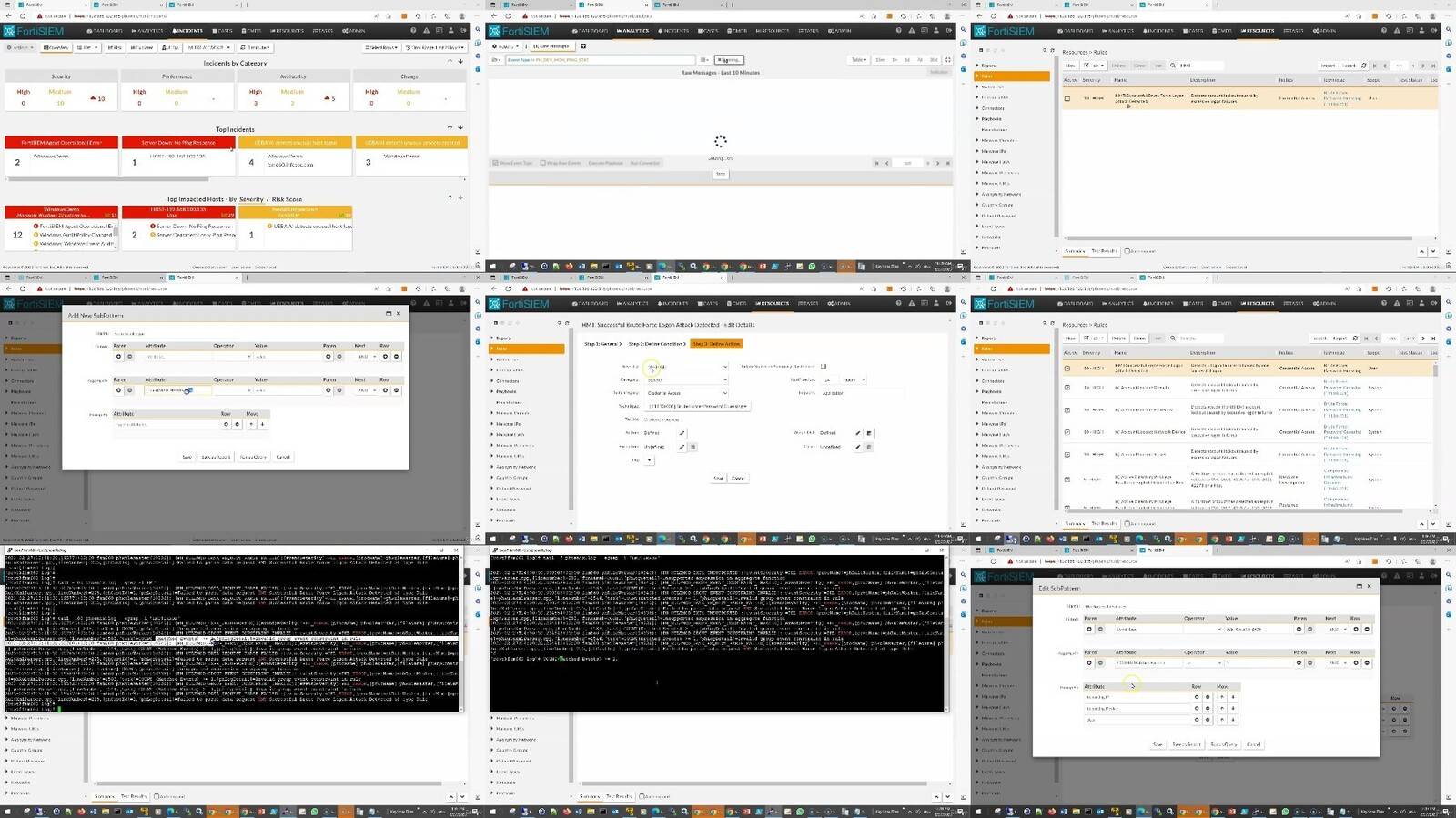Go to Step 2: Define Condition in rule editor
The height and width of the screenshot is (818, 1456).
pos(657,344)
